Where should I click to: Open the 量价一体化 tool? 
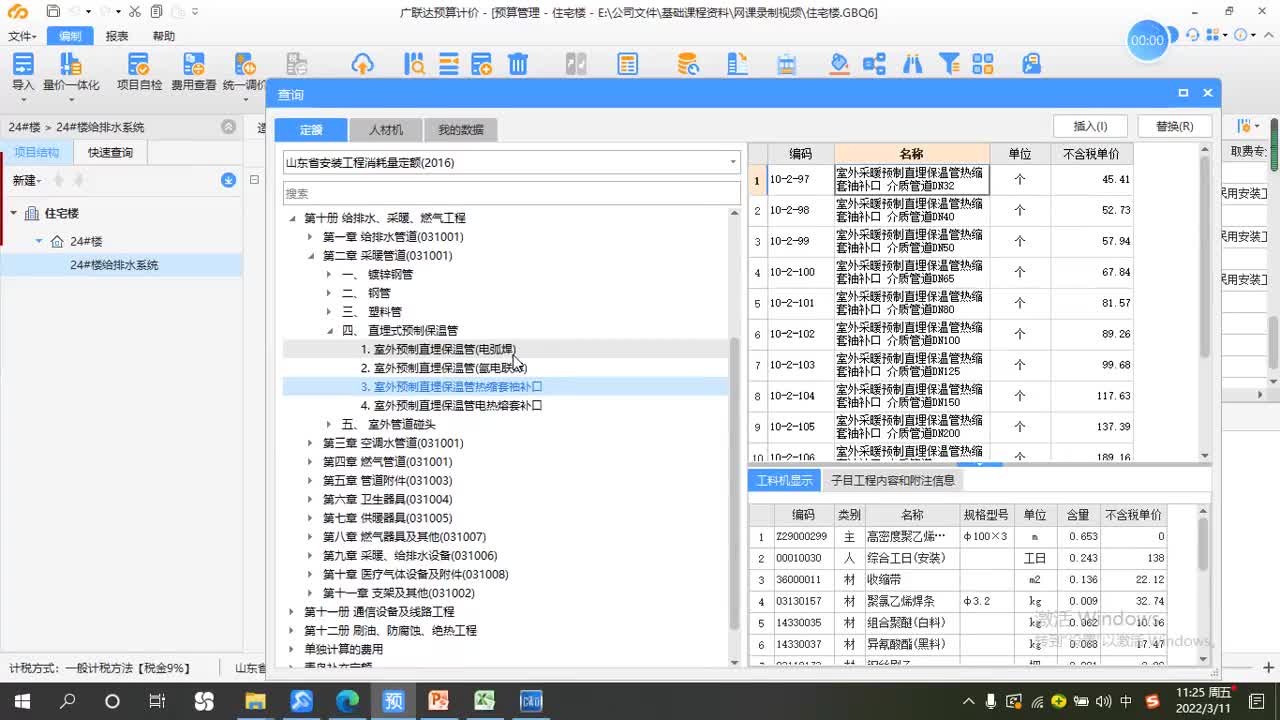pyautogui.click(x=71, y=73)
